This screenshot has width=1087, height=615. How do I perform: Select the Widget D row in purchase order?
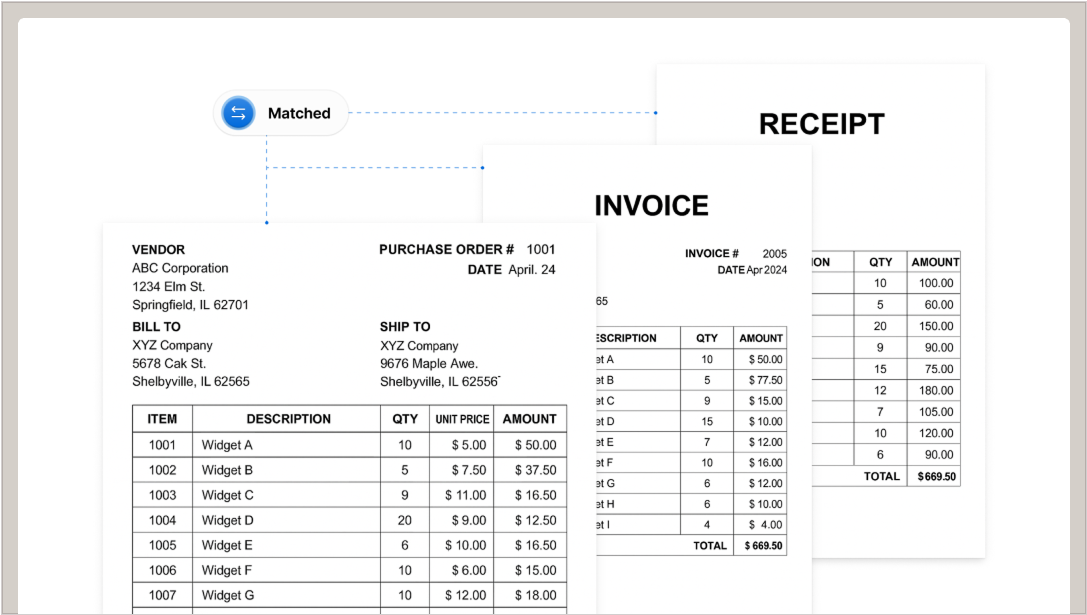pyautogui.click(x=228, y=520)
